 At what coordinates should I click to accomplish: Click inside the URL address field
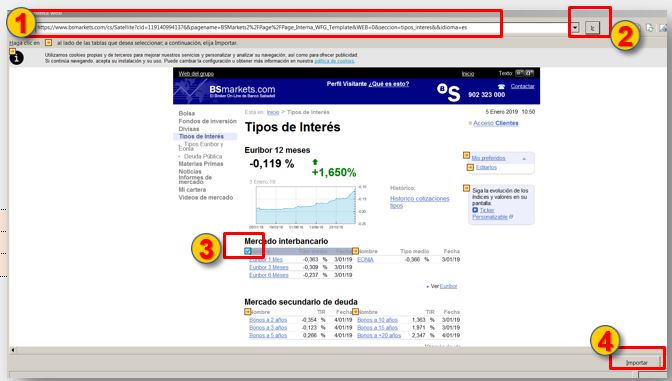point(300,28)
